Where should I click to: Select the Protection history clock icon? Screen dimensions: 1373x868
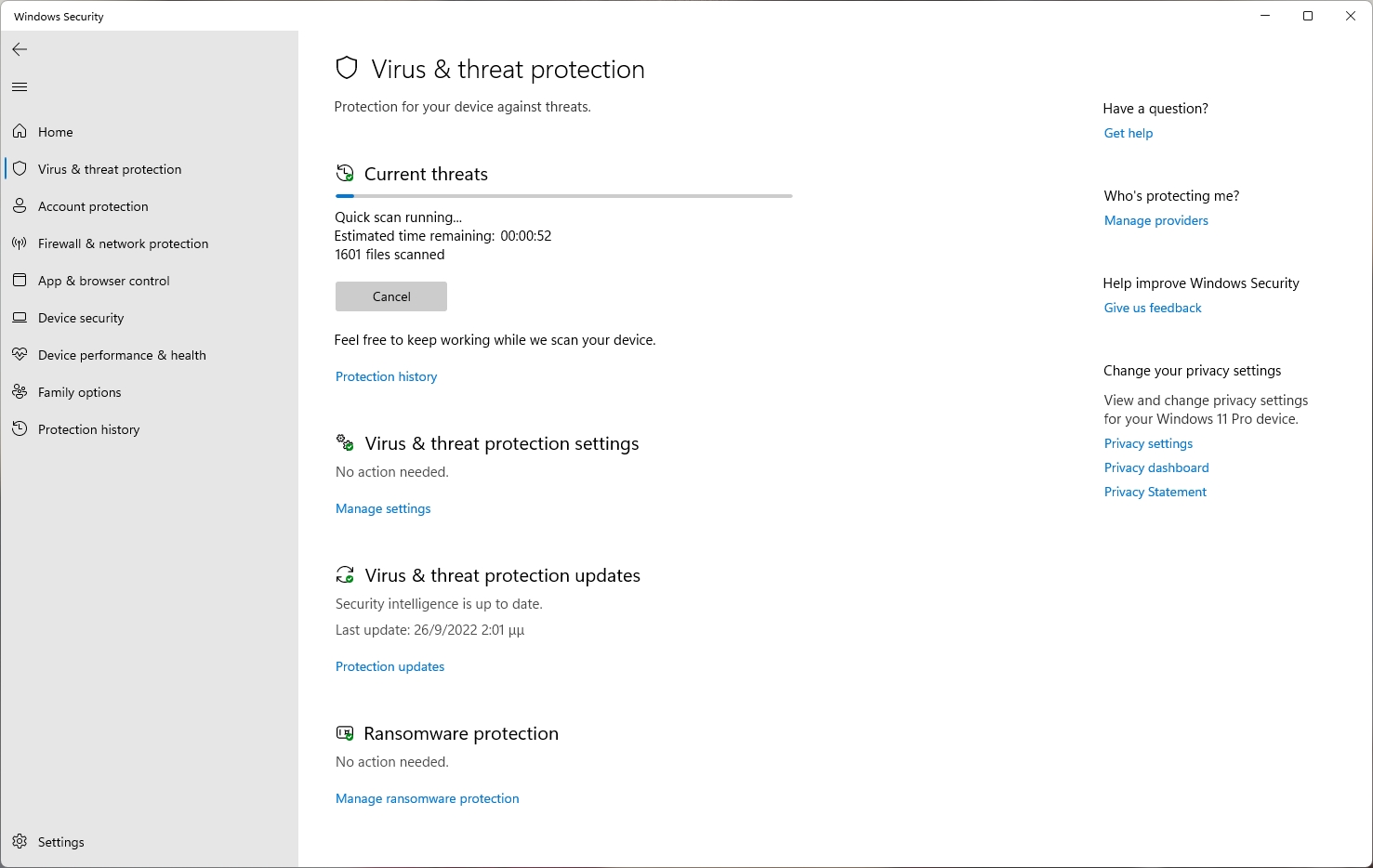pyautogui.click(x=20, y=428)
